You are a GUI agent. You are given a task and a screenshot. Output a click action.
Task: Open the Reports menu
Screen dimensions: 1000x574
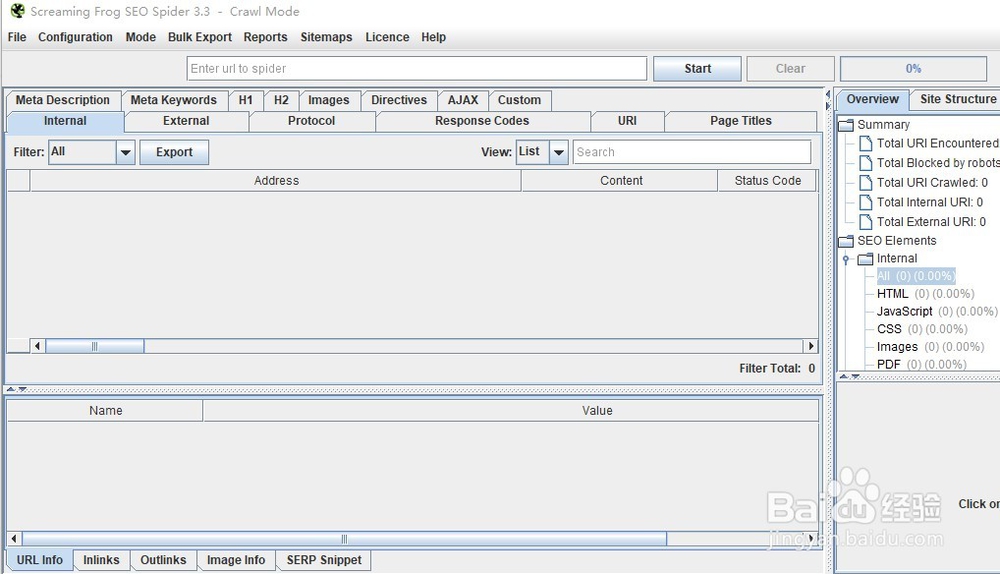[x=265, y=37]
